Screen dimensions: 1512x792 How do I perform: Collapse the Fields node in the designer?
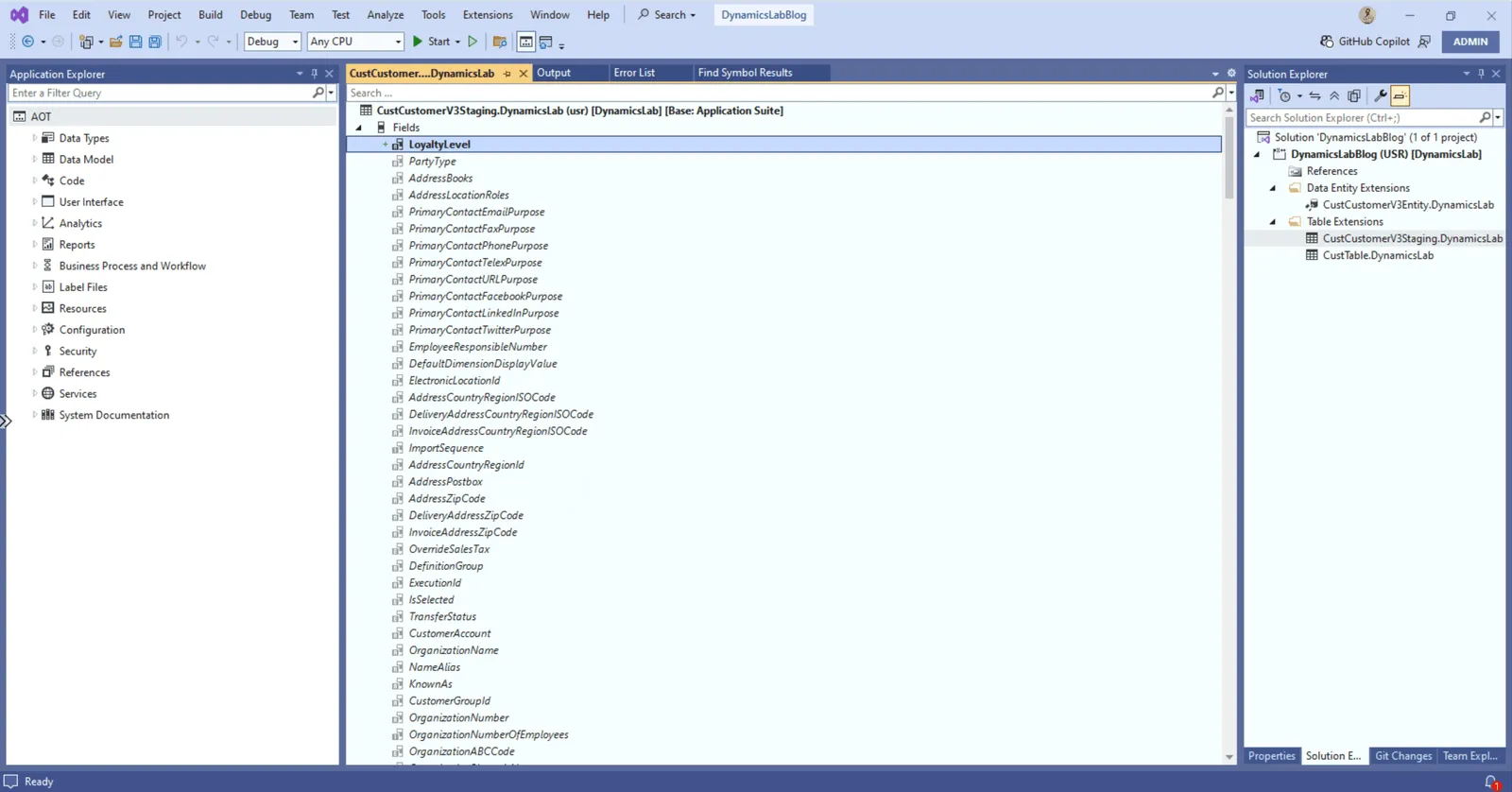[359, 128]
